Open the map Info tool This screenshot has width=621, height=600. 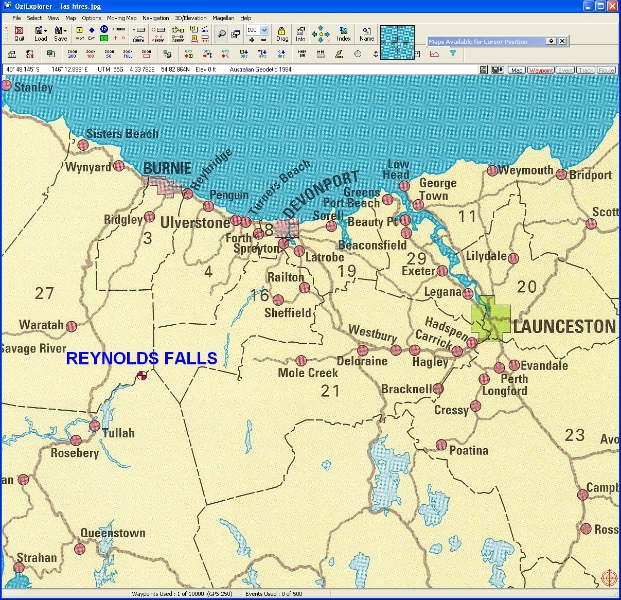[300, 34]
